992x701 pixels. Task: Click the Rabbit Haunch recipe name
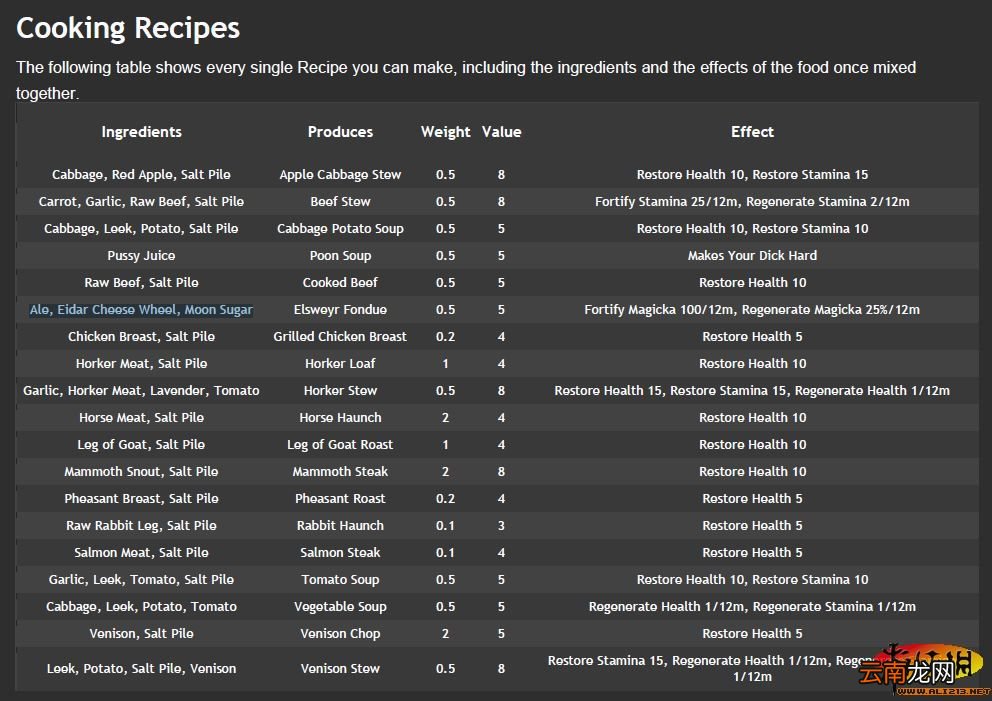[x=340, y=526]
